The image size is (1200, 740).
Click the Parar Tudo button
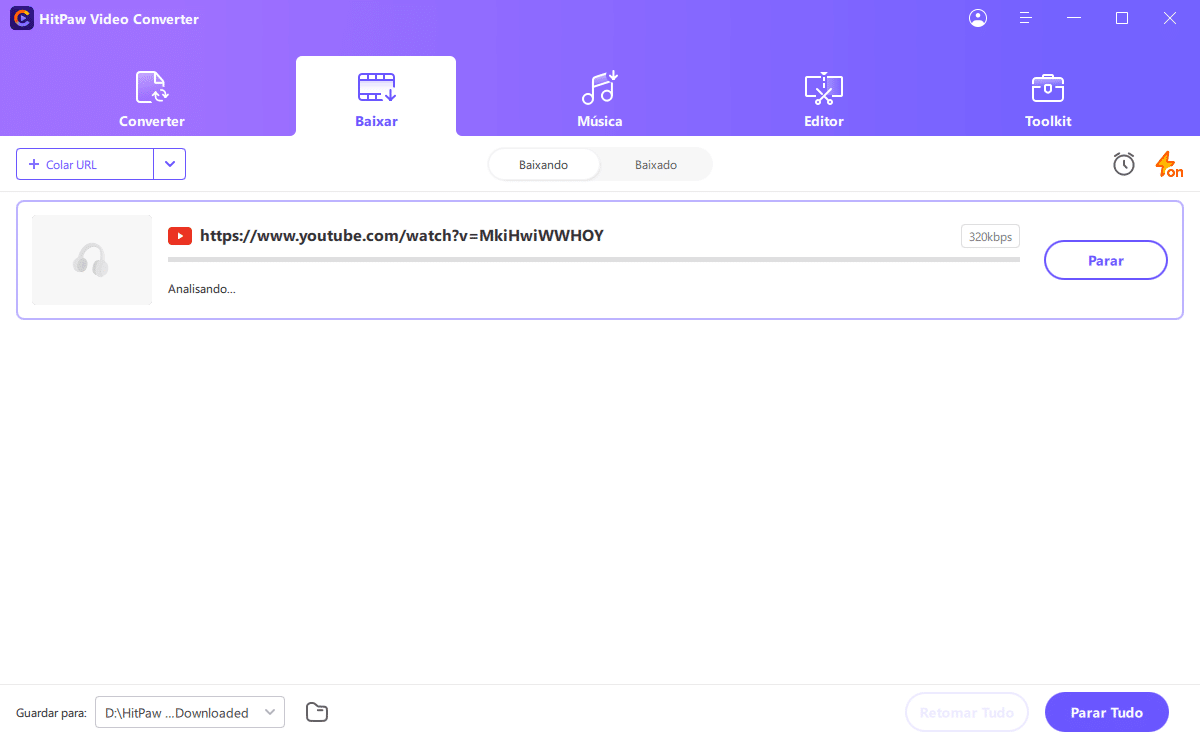(x=1107, y=713)
